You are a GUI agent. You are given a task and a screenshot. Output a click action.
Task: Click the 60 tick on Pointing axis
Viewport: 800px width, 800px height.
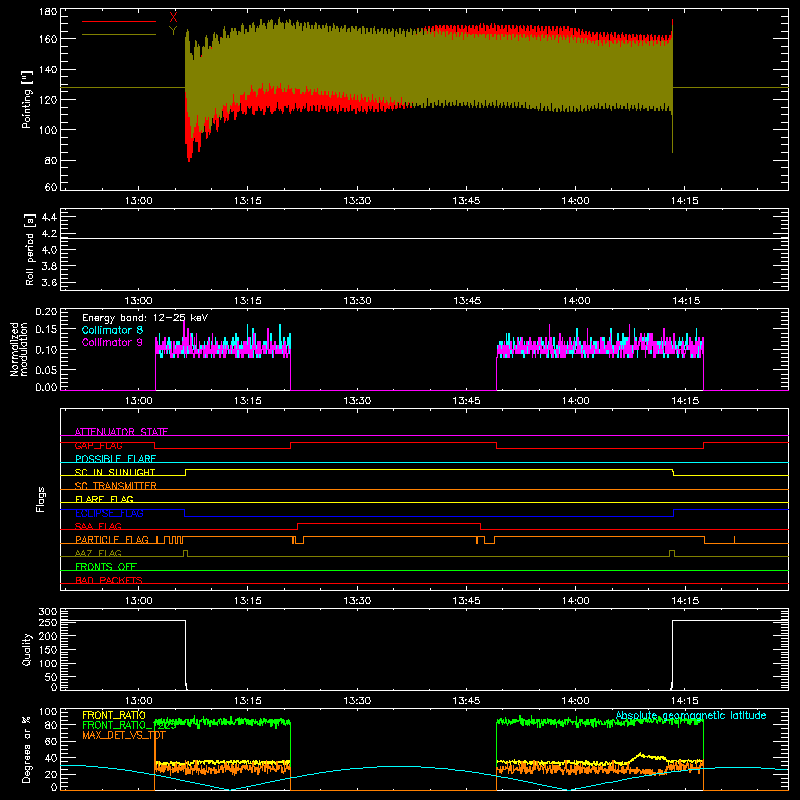[51, 187]
